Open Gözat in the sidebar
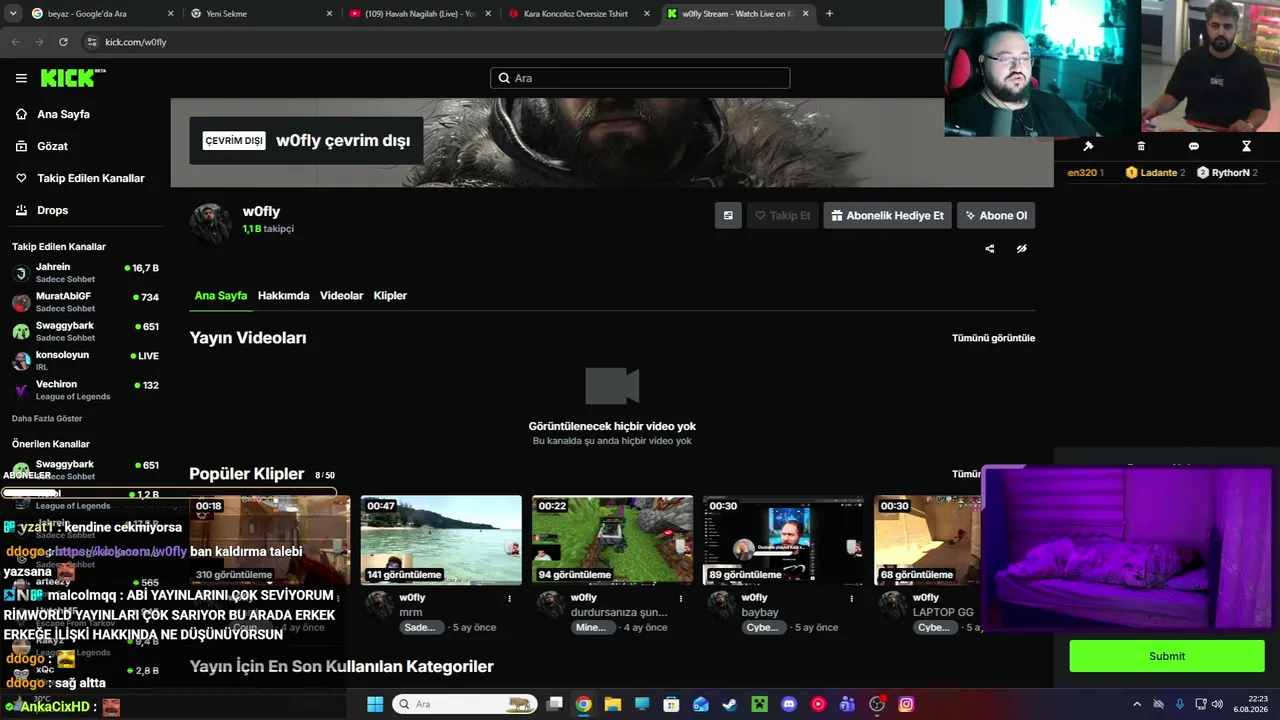The width and height of the screenshot is (1280, 720). tap(52, 146)
